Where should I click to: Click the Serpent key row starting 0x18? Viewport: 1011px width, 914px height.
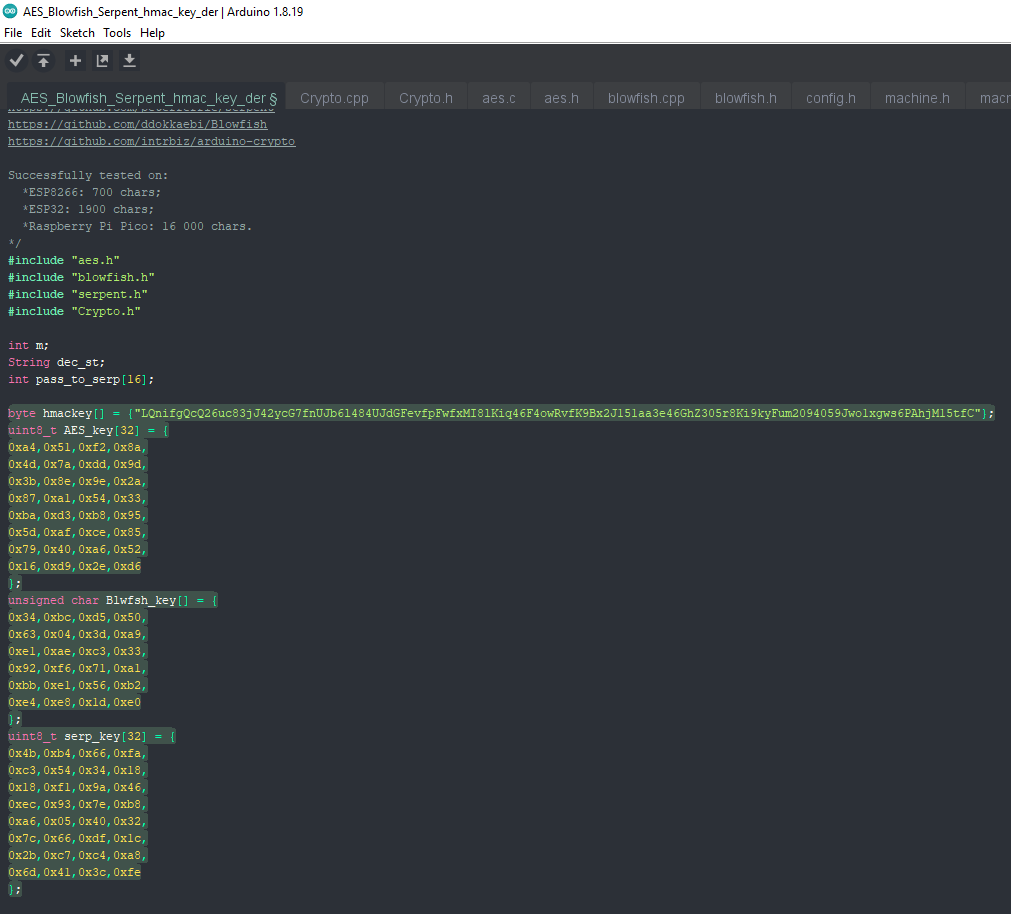77,788
